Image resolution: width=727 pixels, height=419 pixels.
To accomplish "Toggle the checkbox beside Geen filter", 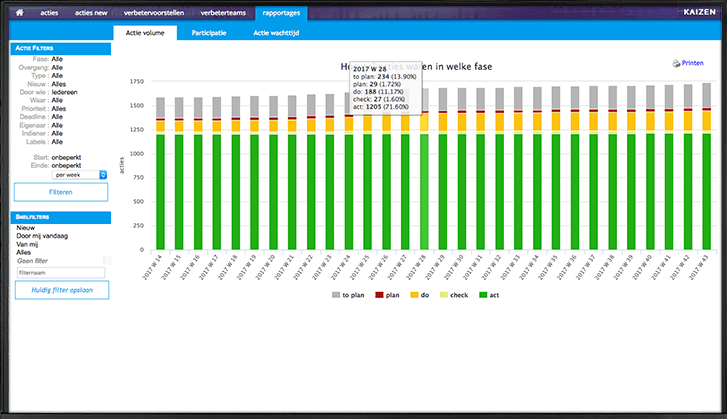I will click(106, 260).
